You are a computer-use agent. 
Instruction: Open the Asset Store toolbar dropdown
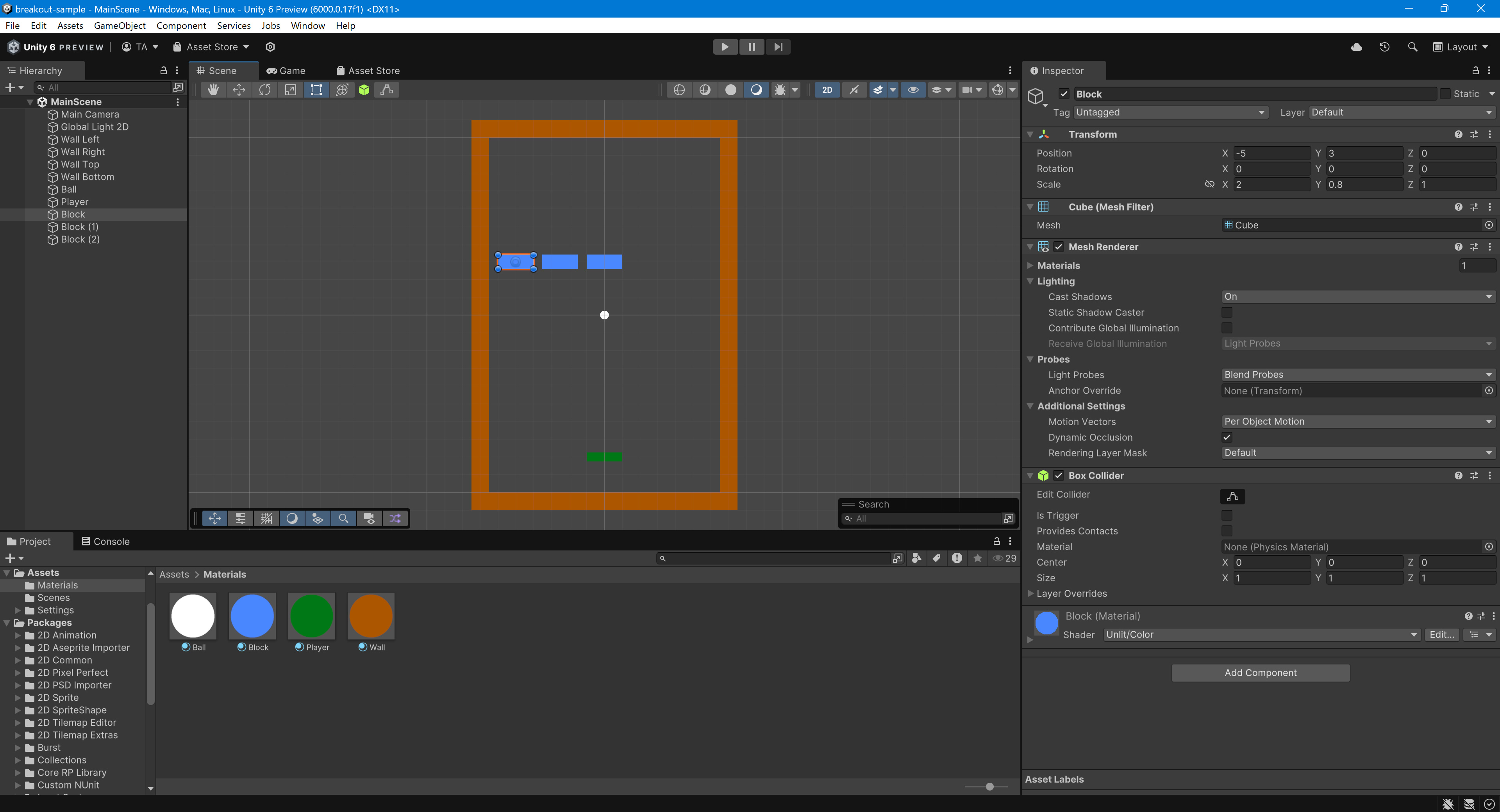(x=211, y=46)
